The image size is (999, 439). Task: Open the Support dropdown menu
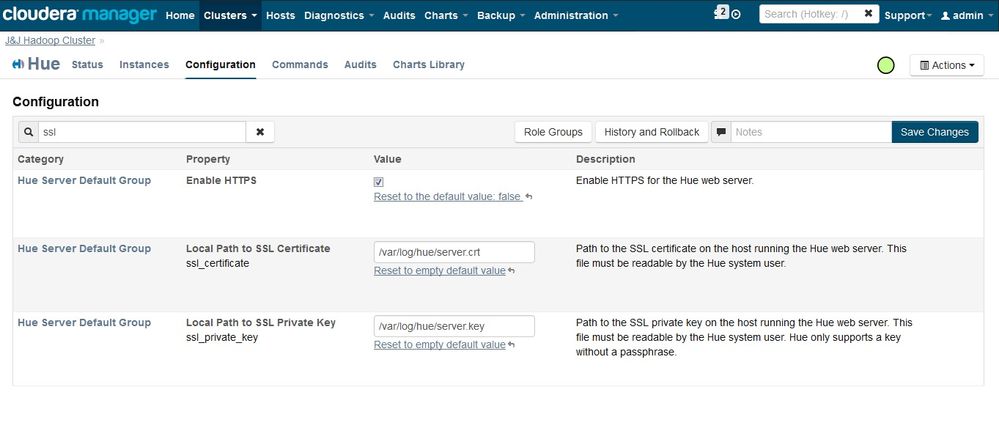907,15
